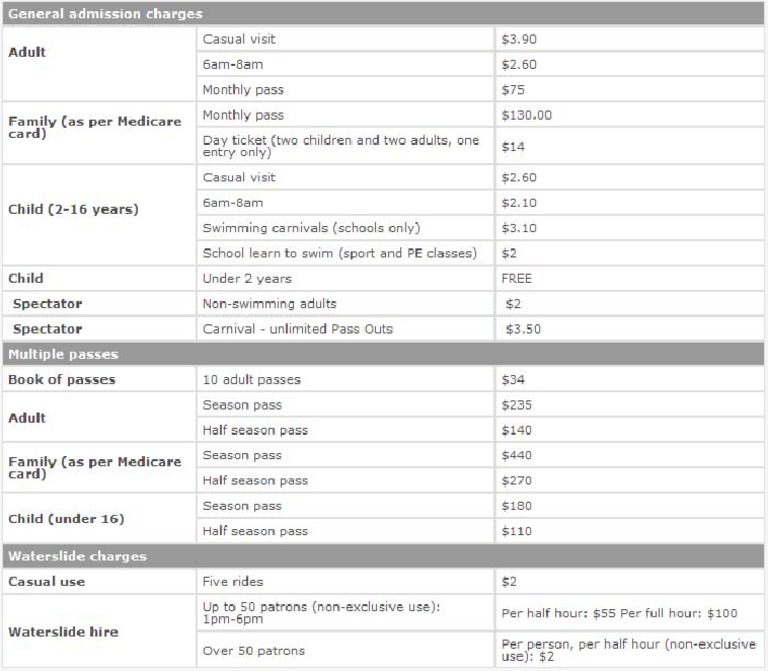
Task: Select the Over 50 patrons cell
Action: click(253, 651)
